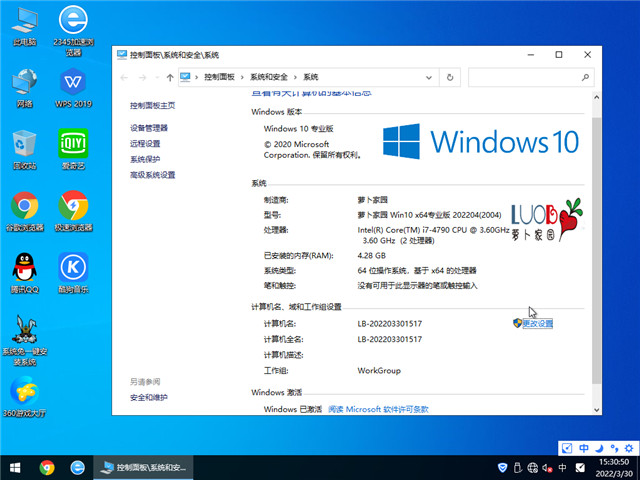
Task: Open the 系统保护 system protection link
Action: (x=145, y=159)
